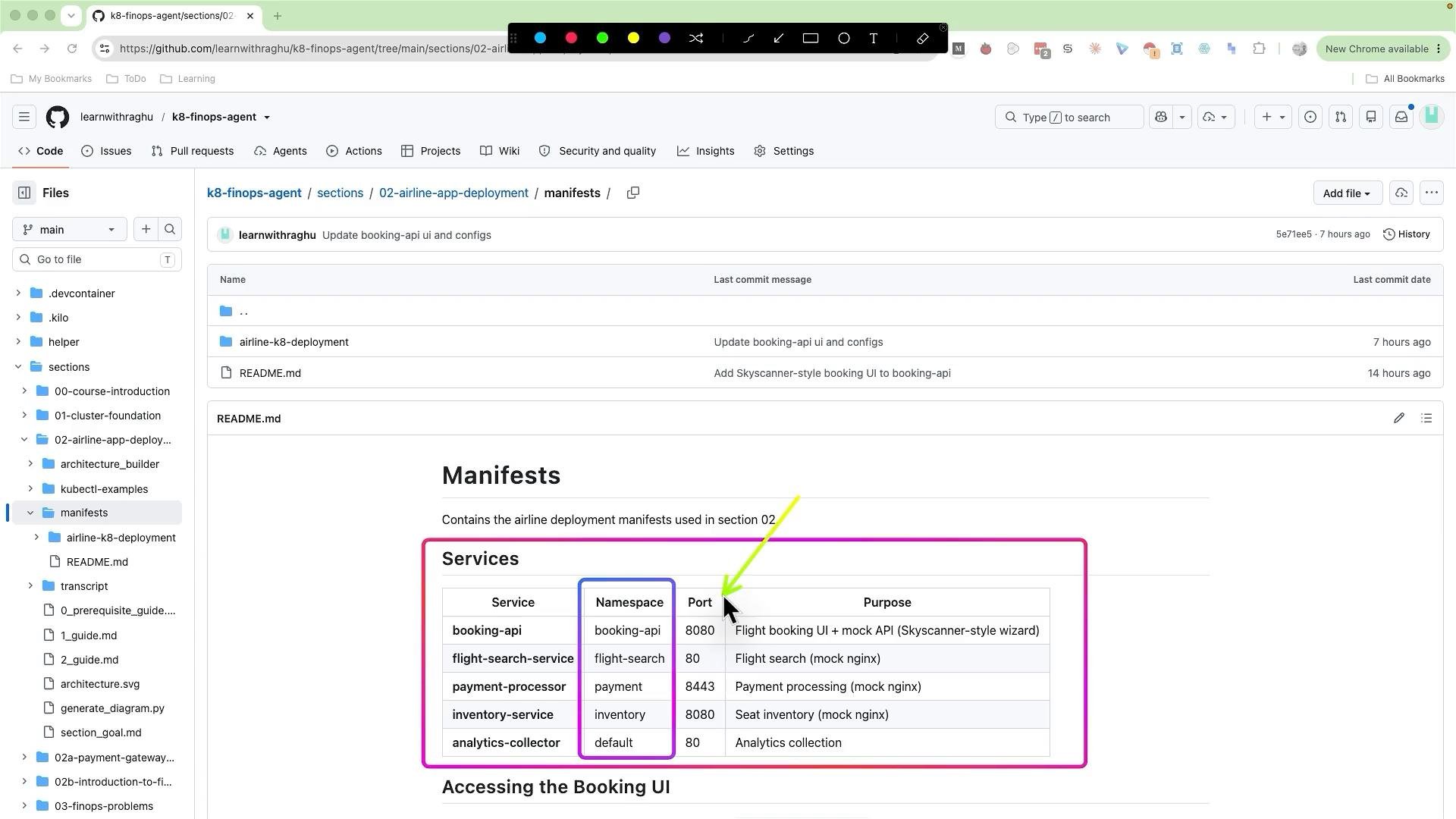Viewport: 1456px width, 819px height.
Task: Collapse the sections folder
Action: (x=18, y=367)
